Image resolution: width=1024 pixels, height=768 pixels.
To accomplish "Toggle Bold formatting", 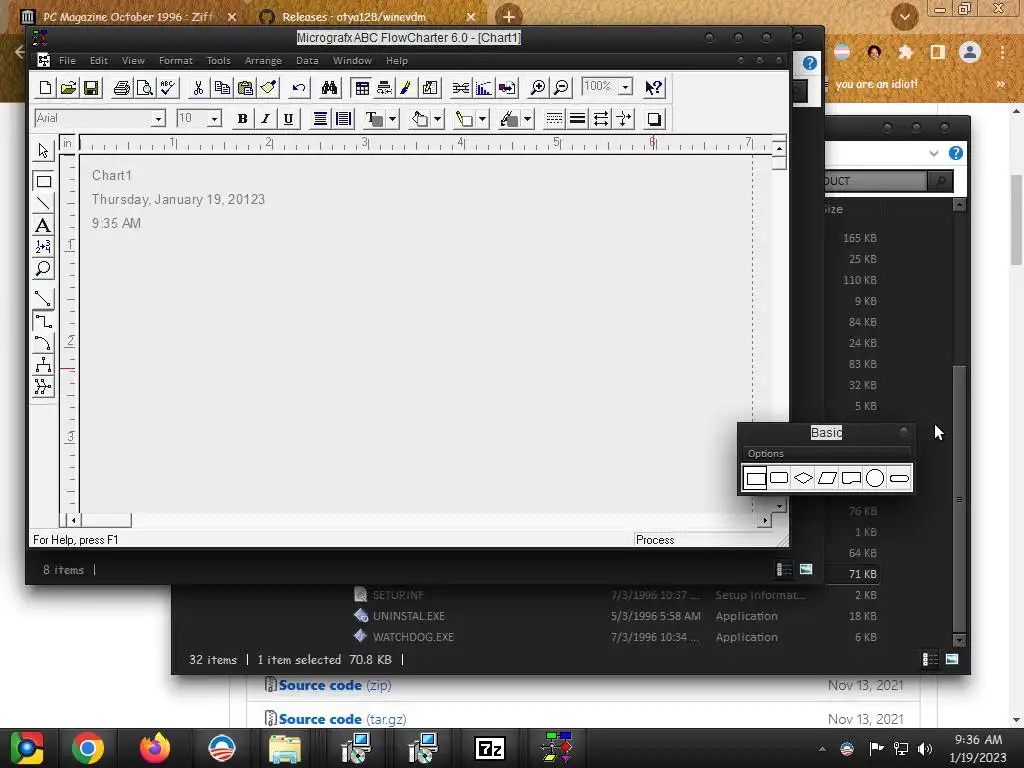I will click(x=242, y=119).
